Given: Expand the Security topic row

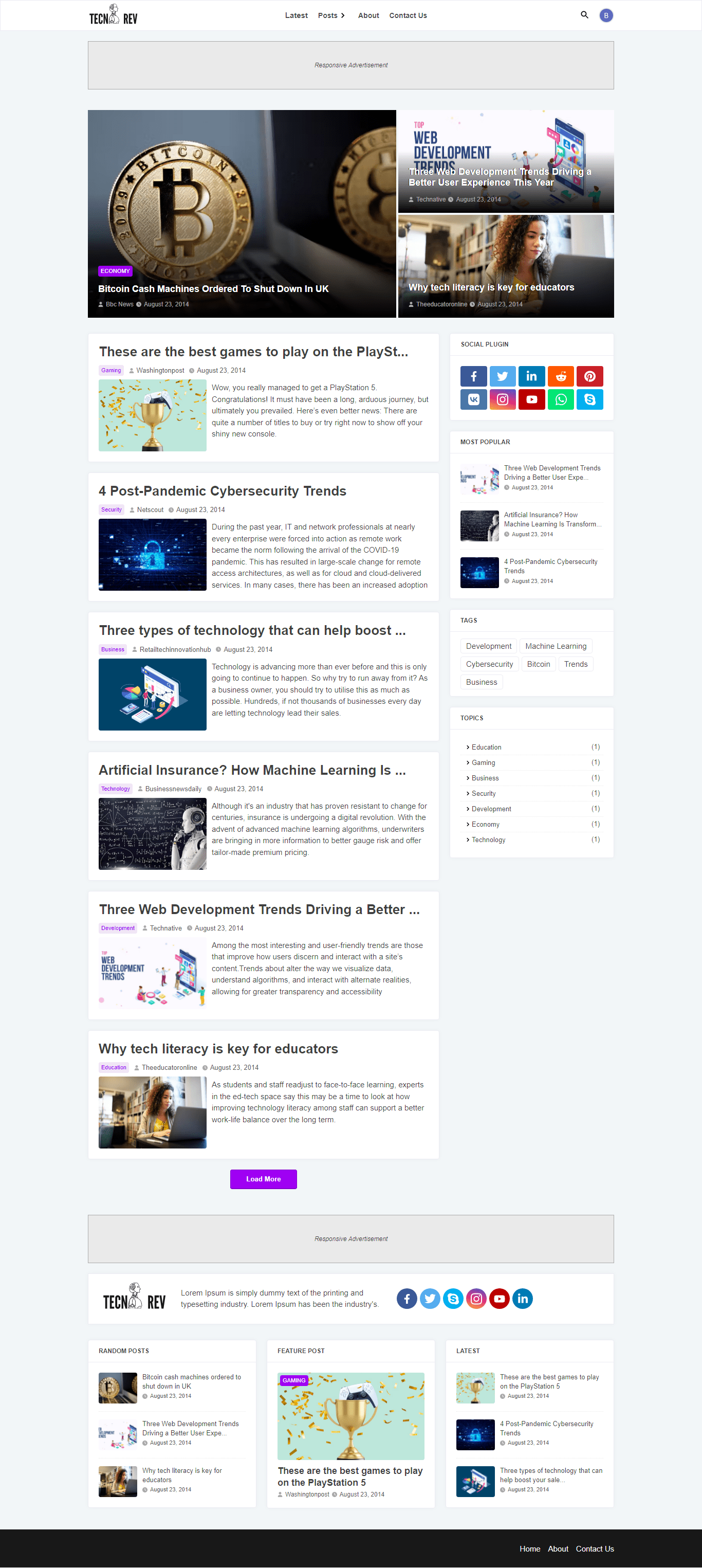Looking at the screenshot, I should pyautogui.click(x=532, y=793).
